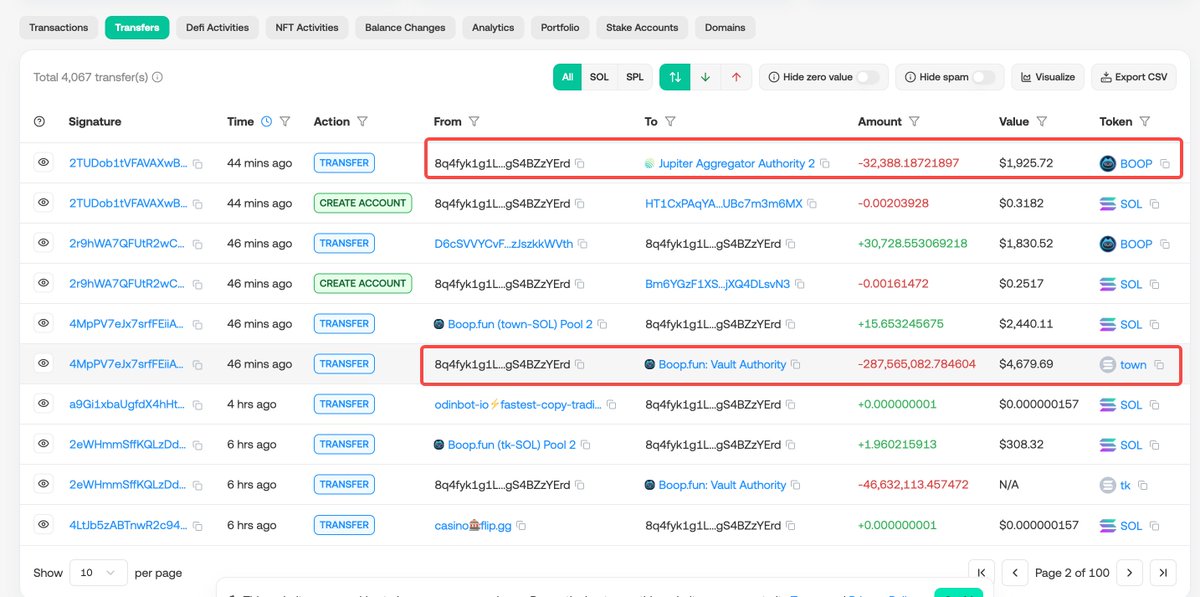Click the Visualize button

tap(1048, 77)
